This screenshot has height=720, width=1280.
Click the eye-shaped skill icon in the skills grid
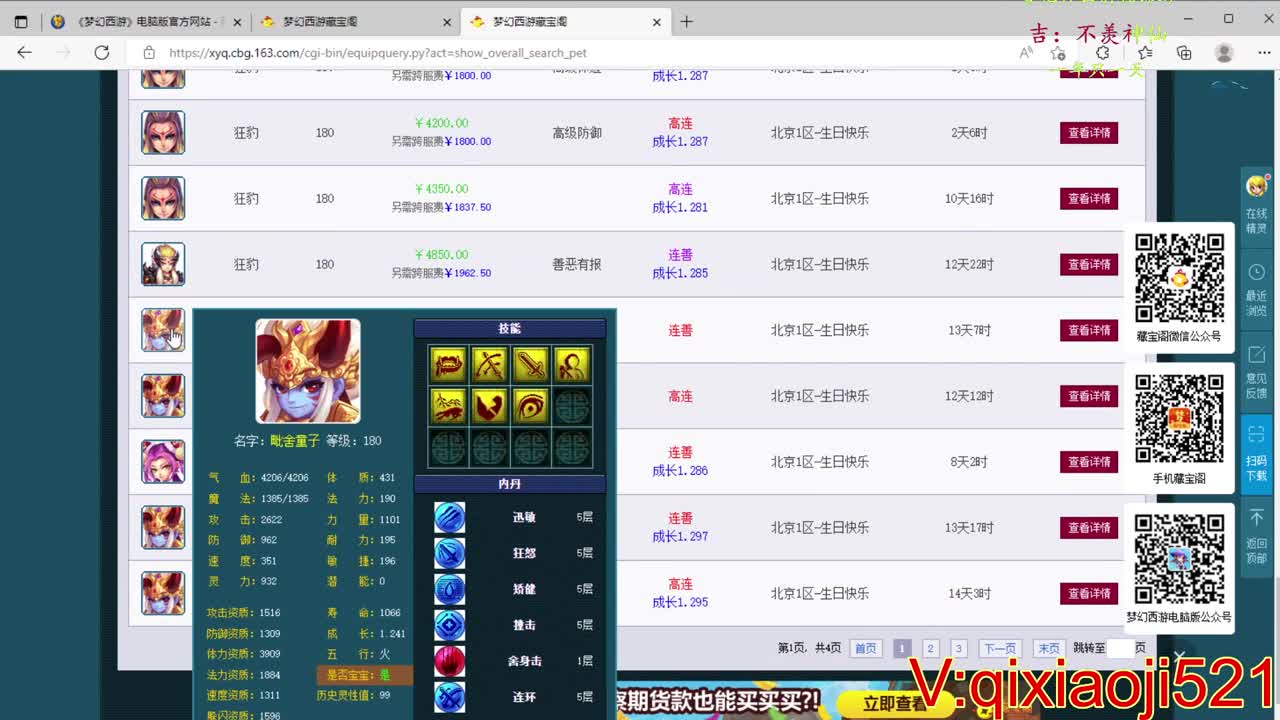pyautogui.click(x=531, y=407)
